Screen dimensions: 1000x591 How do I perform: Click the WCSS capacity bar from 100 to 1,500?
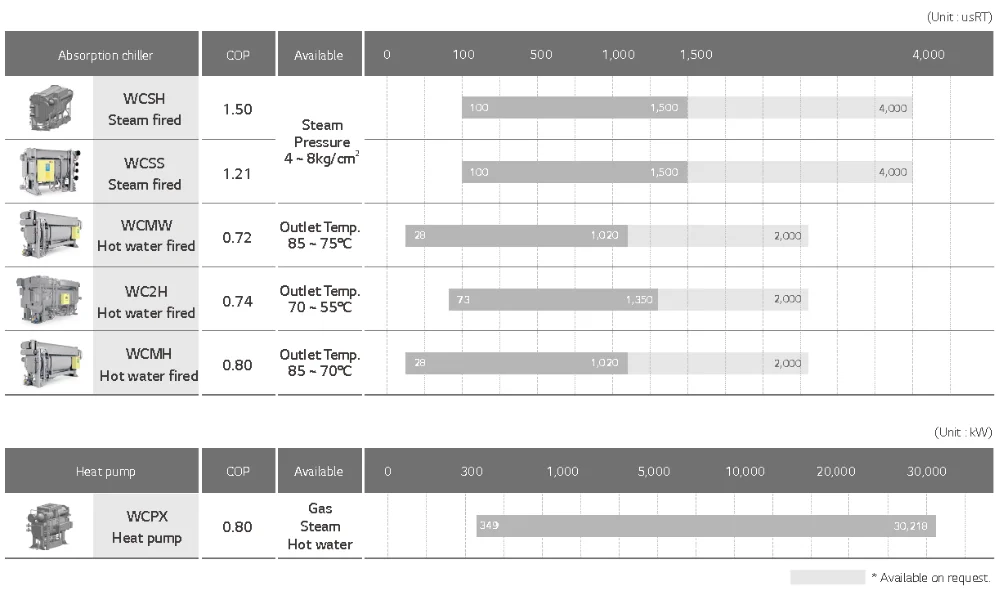574,172
